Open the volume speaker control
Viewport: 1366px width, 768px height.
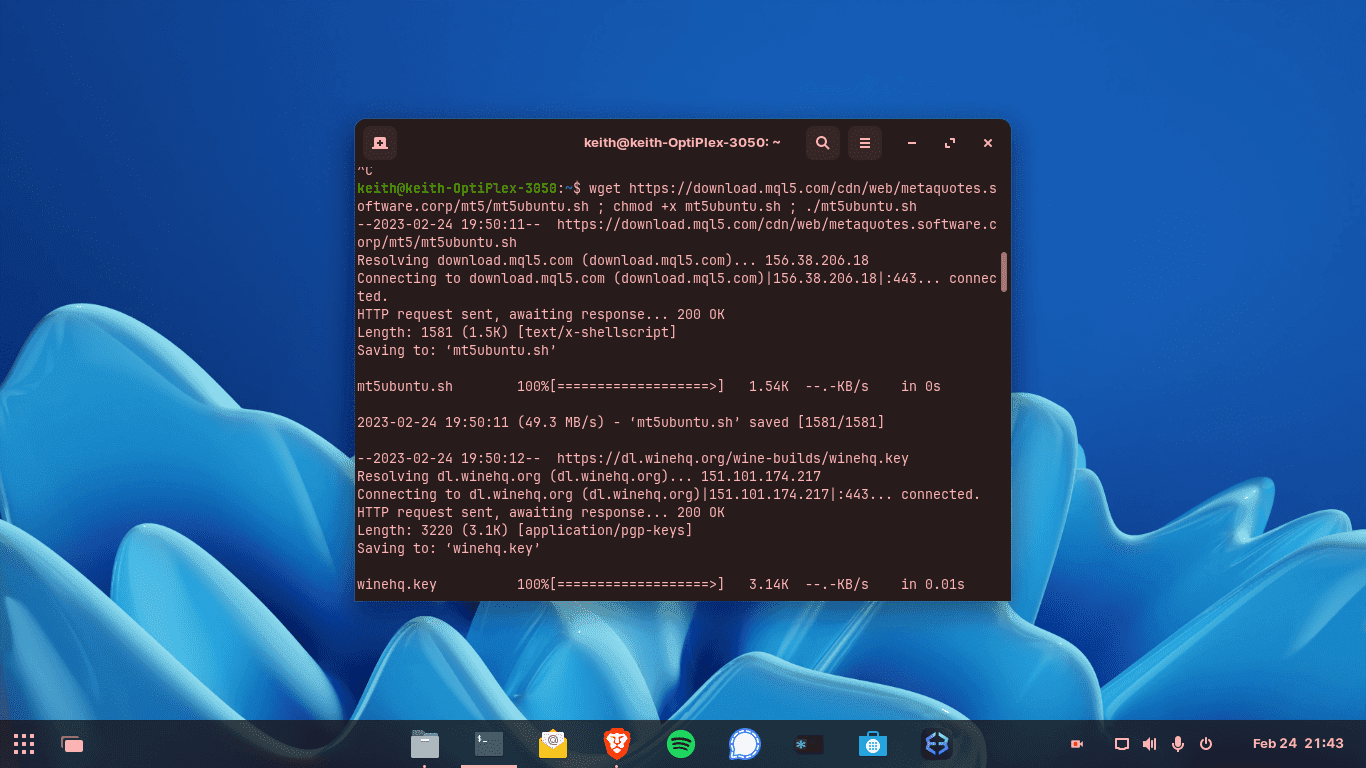coord(1150,744)
